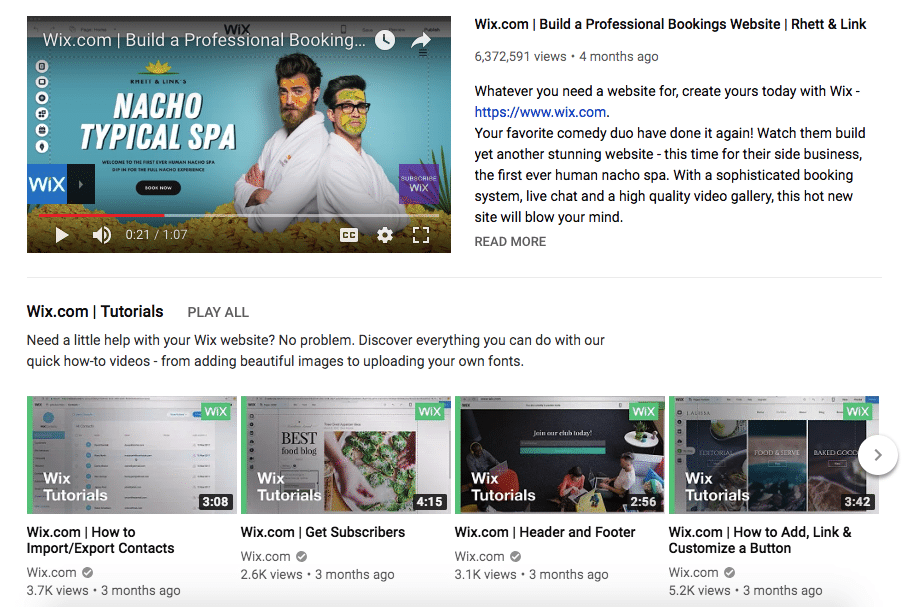The width and height of the screenshot is (904, 607).
Task: Click the verified badge under Import/Export Contacts
Action: 87,572
